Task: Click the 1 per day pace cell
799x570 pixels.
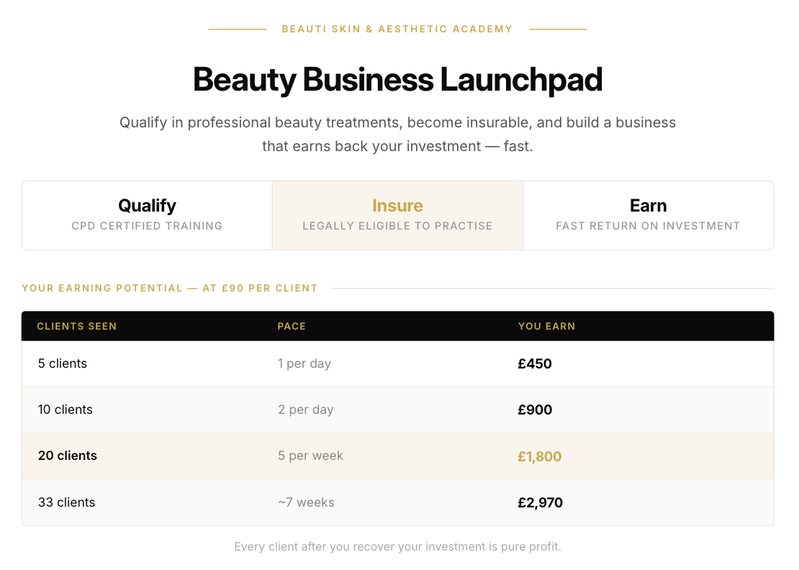Action: (304, 364)
